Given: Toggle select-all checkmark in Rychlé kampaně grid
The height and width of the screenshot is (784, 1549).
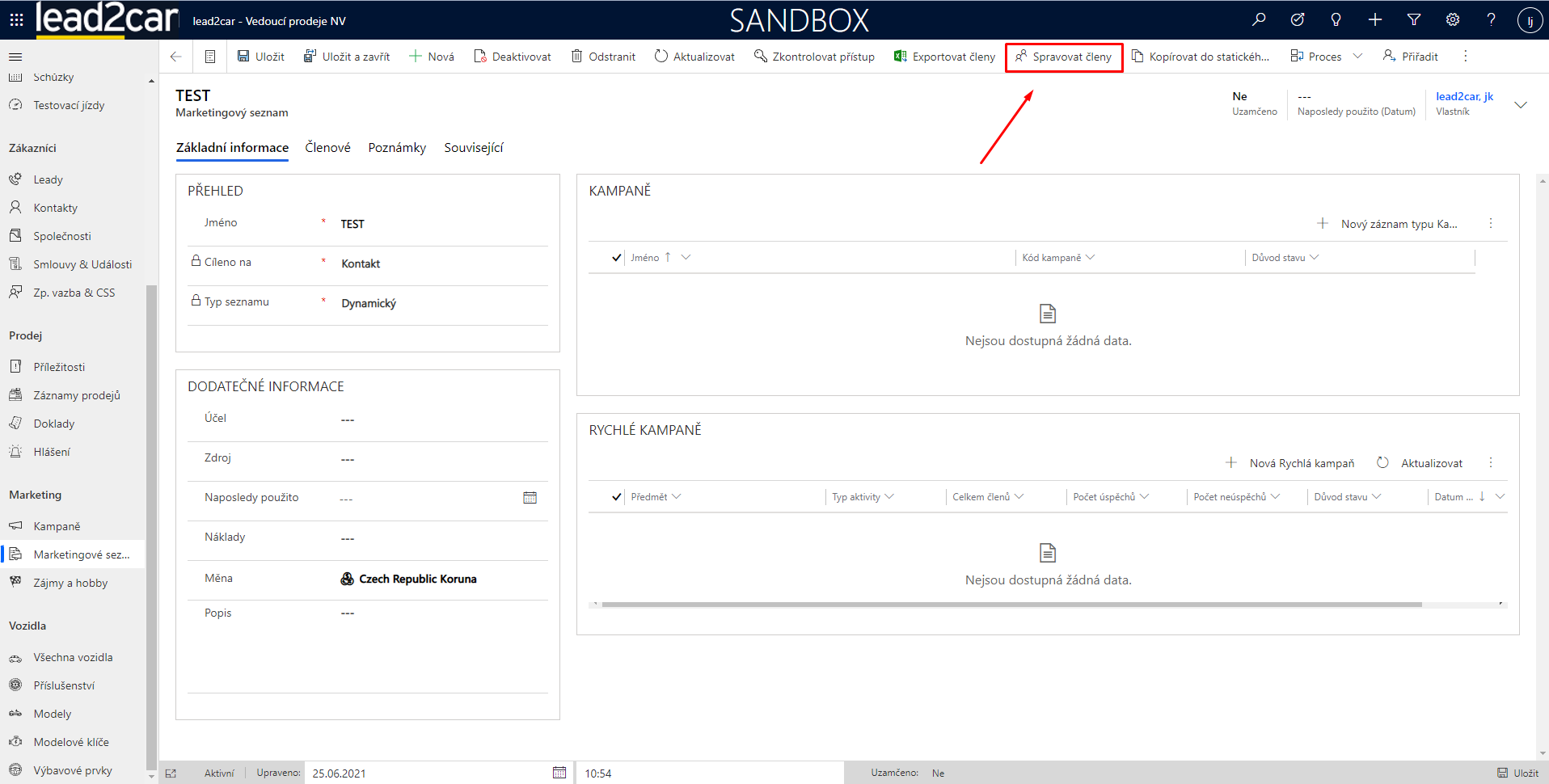Looking at the screenshot, I should (616, 497).
